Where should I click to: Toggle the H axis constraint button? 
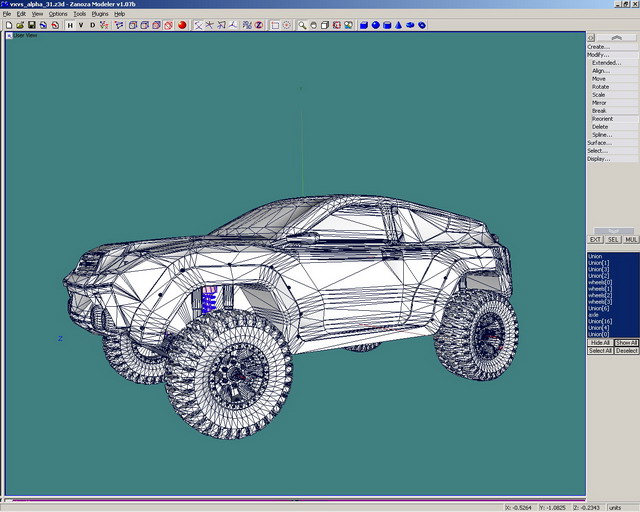(x=70, y=25)
